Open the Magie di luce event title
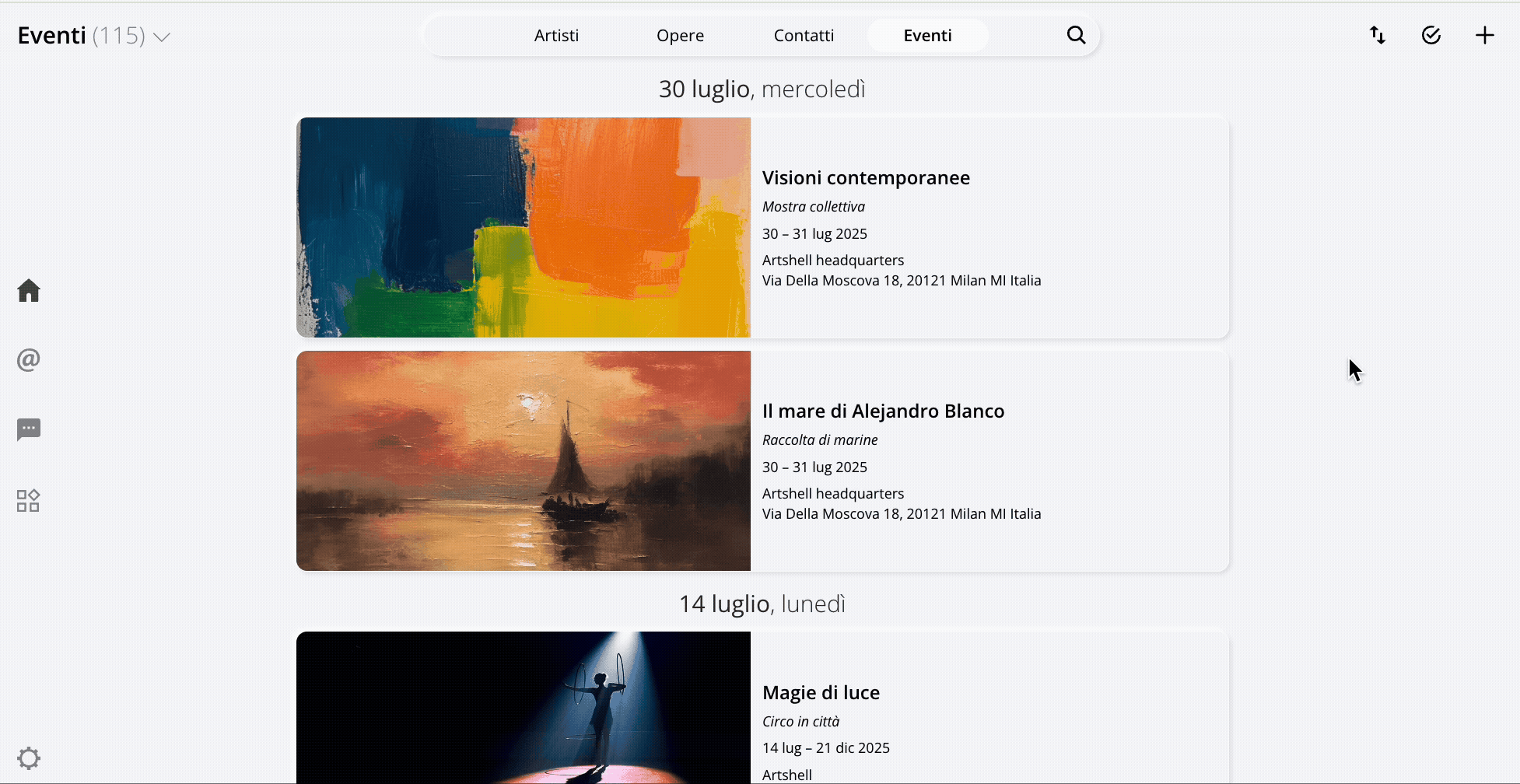This screenshot has width=1520, height=784. (x=821, y=692)
